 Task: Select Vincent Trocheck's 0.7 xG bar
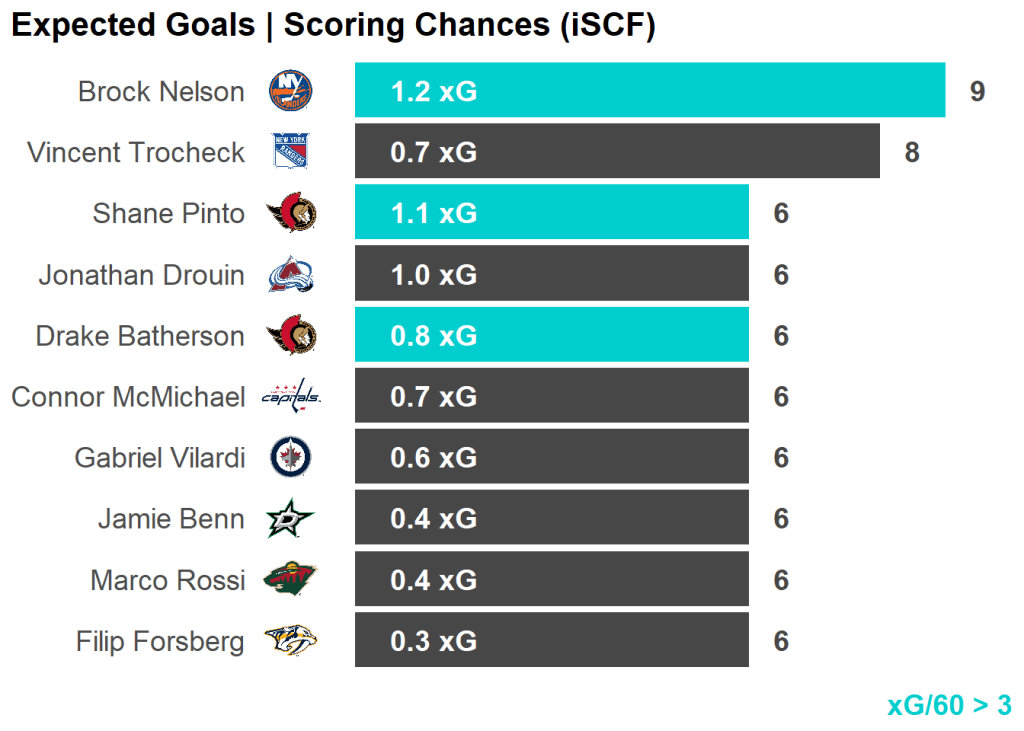[617, 152]
